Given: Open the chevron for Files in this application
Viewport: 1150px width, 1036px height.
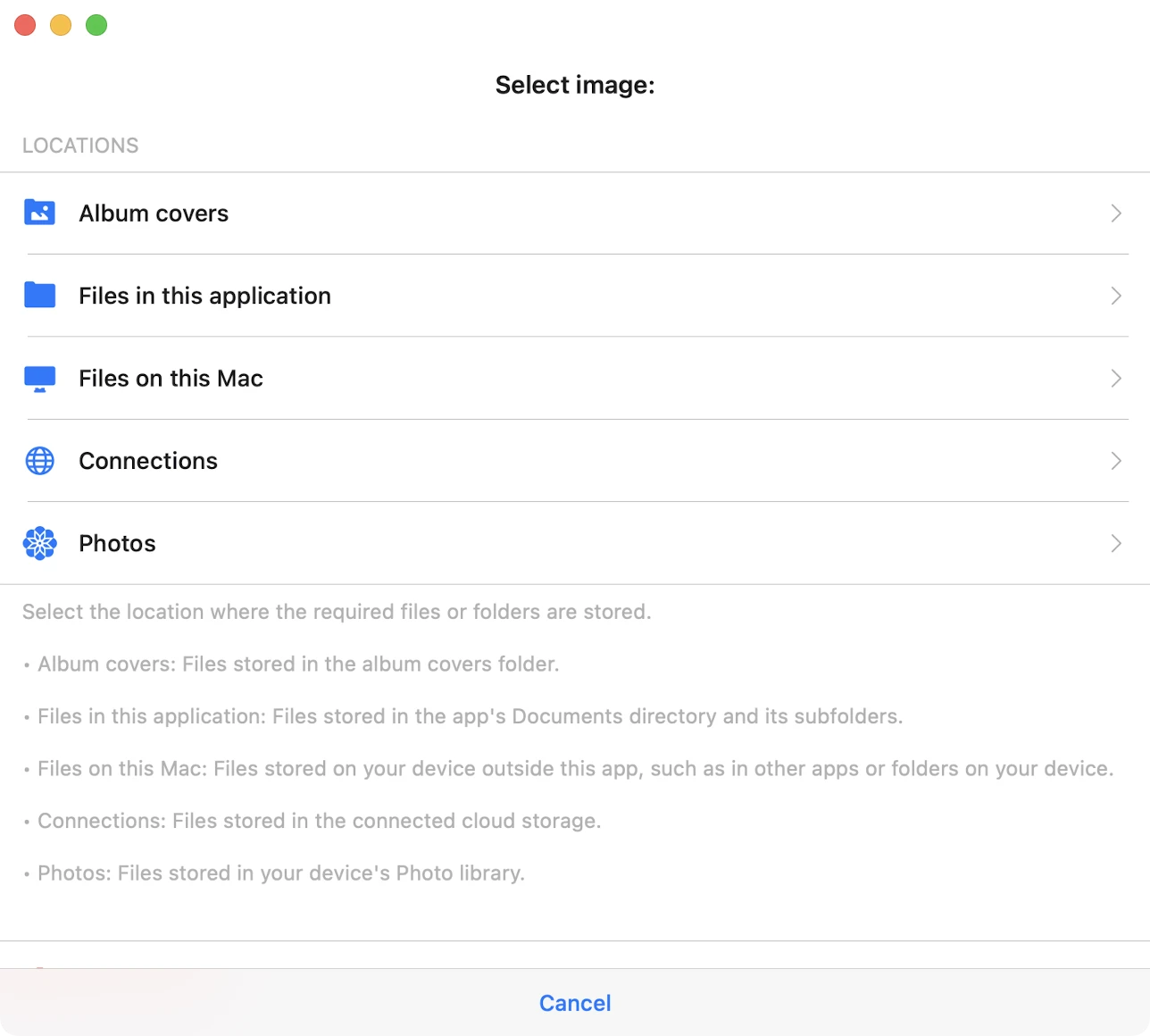Looking at the screenshot, I should [x=1116, y=296].
